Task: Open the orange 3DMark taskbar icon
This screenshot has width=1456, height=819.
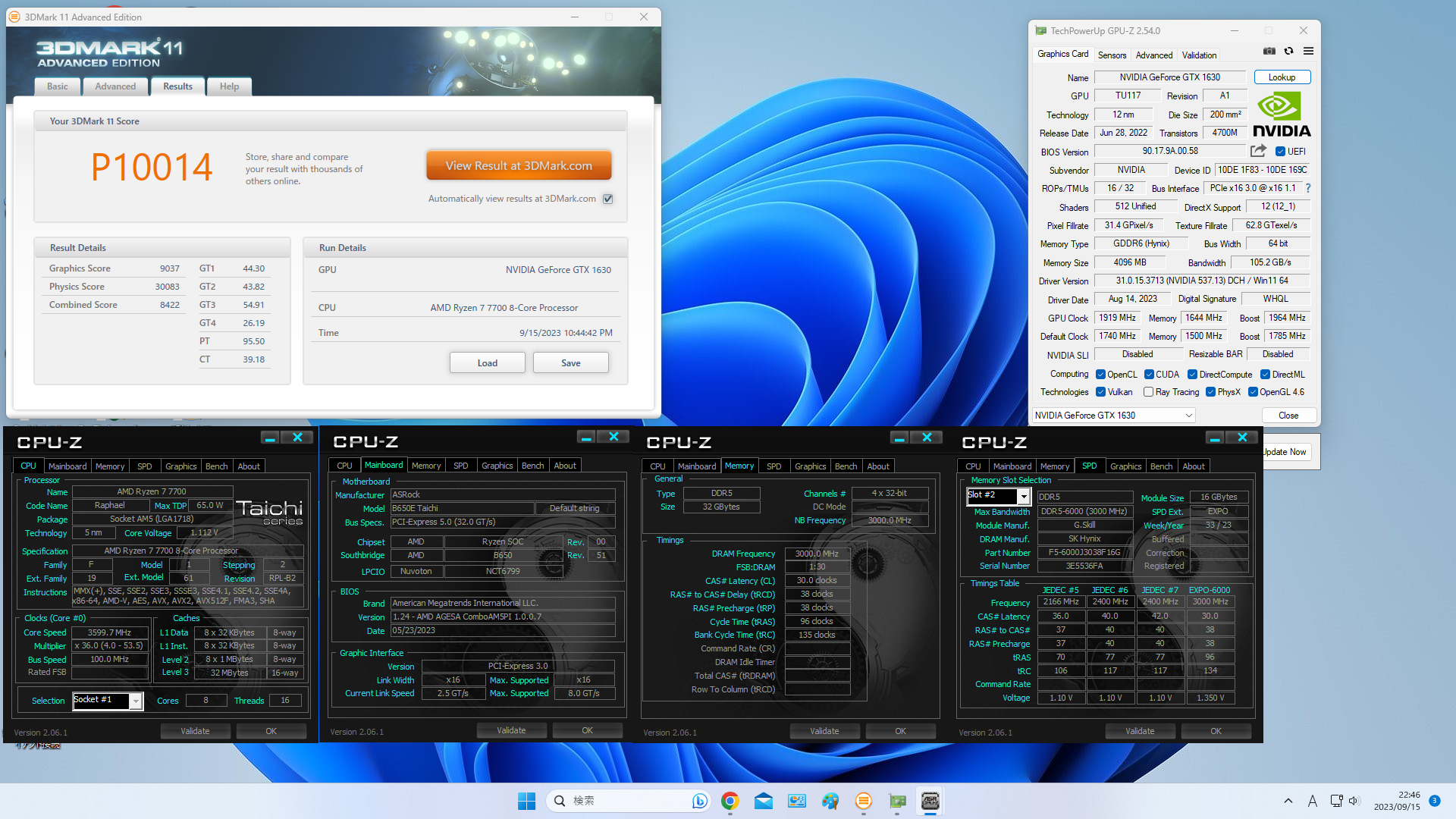Action: tap(864, 801)
